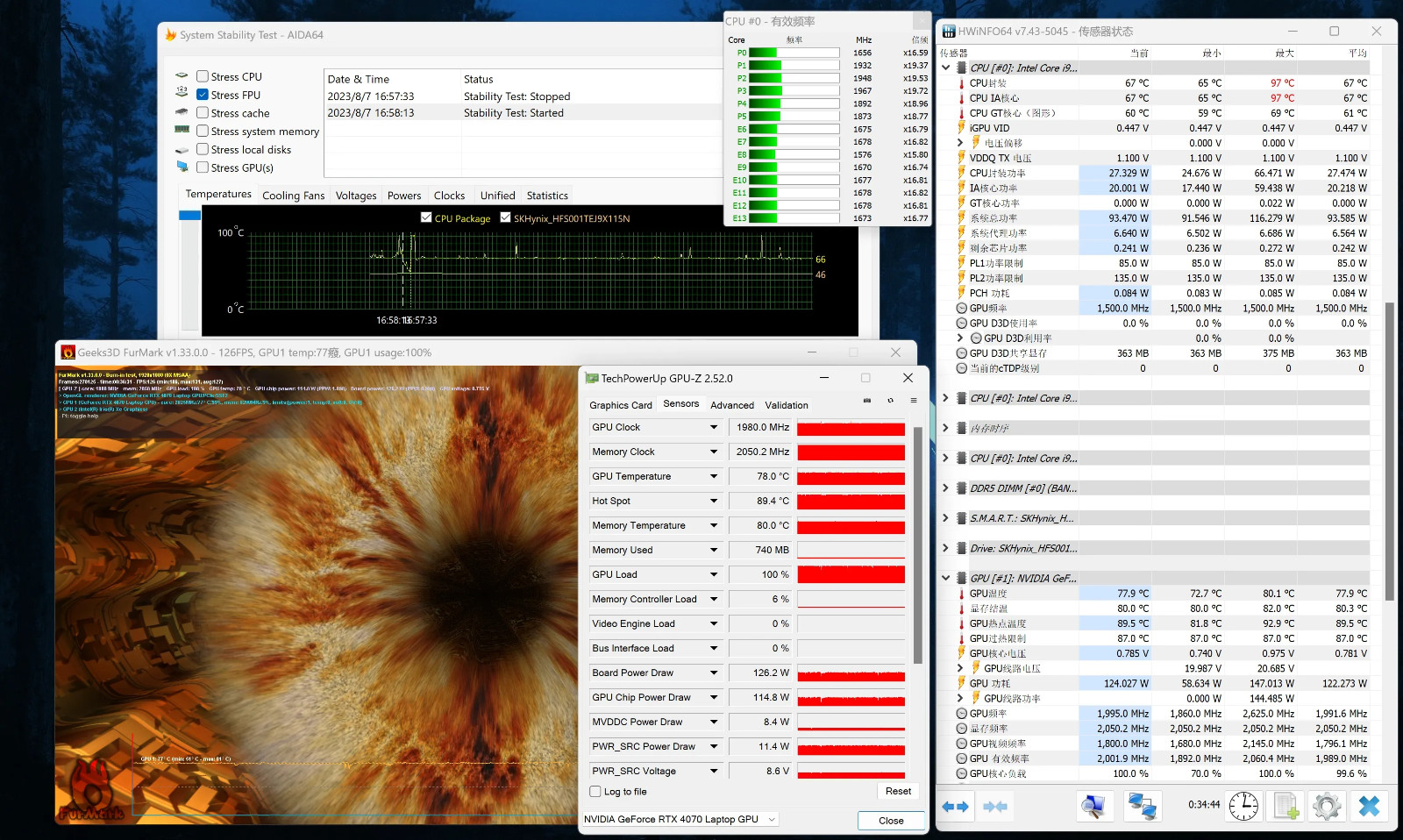Tick Stress system memory checkbox
Screen dimensions: 1403x840
203,131
